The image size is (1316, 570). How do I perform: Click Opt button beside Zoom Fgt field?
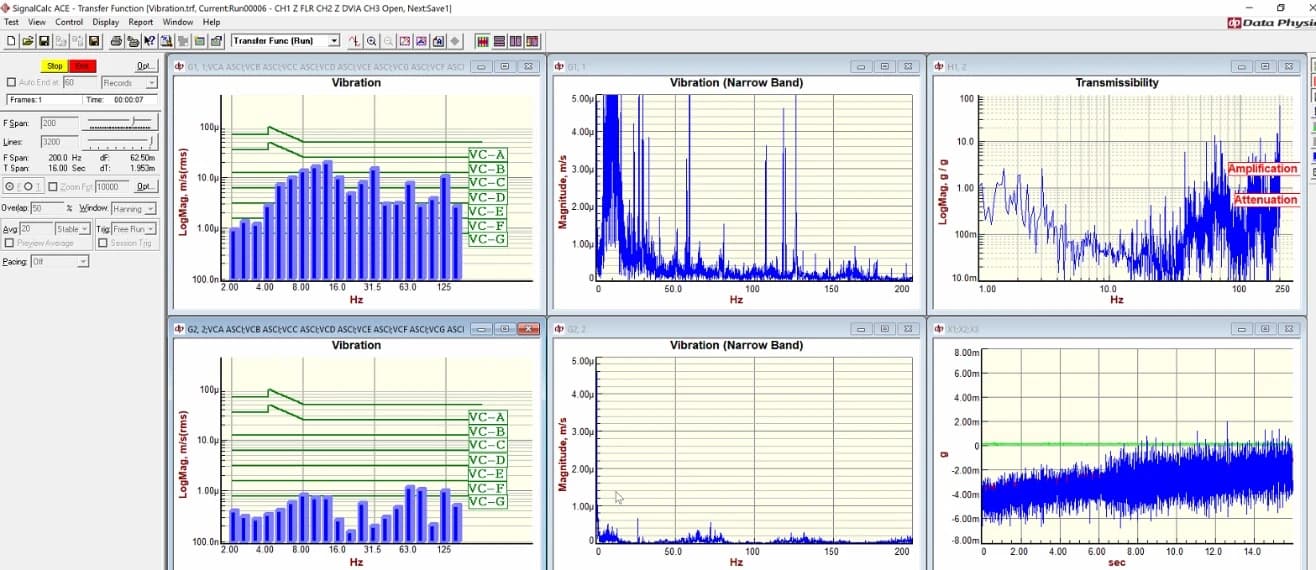coord(146,187)
